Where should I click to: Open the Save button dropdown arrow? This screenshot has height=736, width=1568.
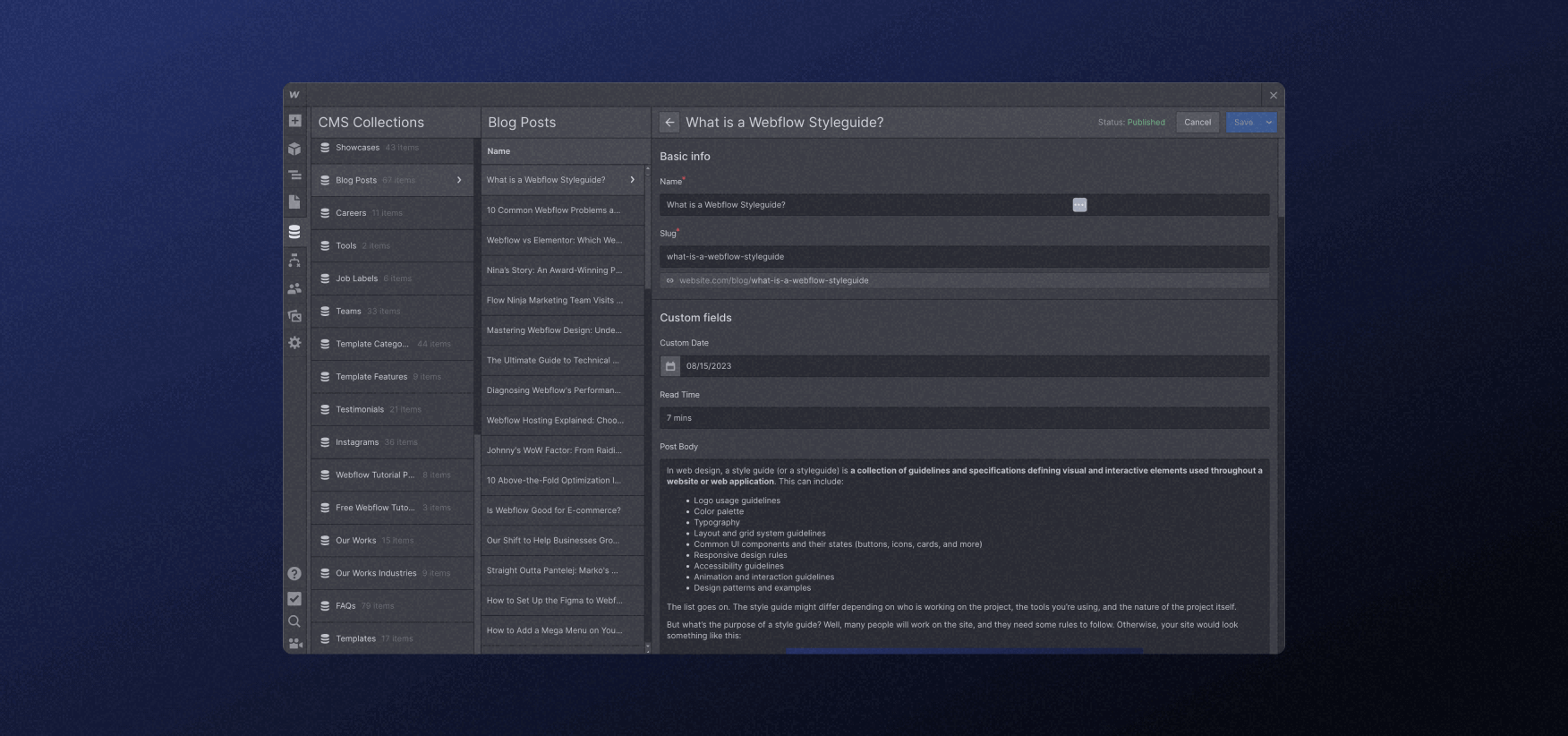[x=1268, y=123]
